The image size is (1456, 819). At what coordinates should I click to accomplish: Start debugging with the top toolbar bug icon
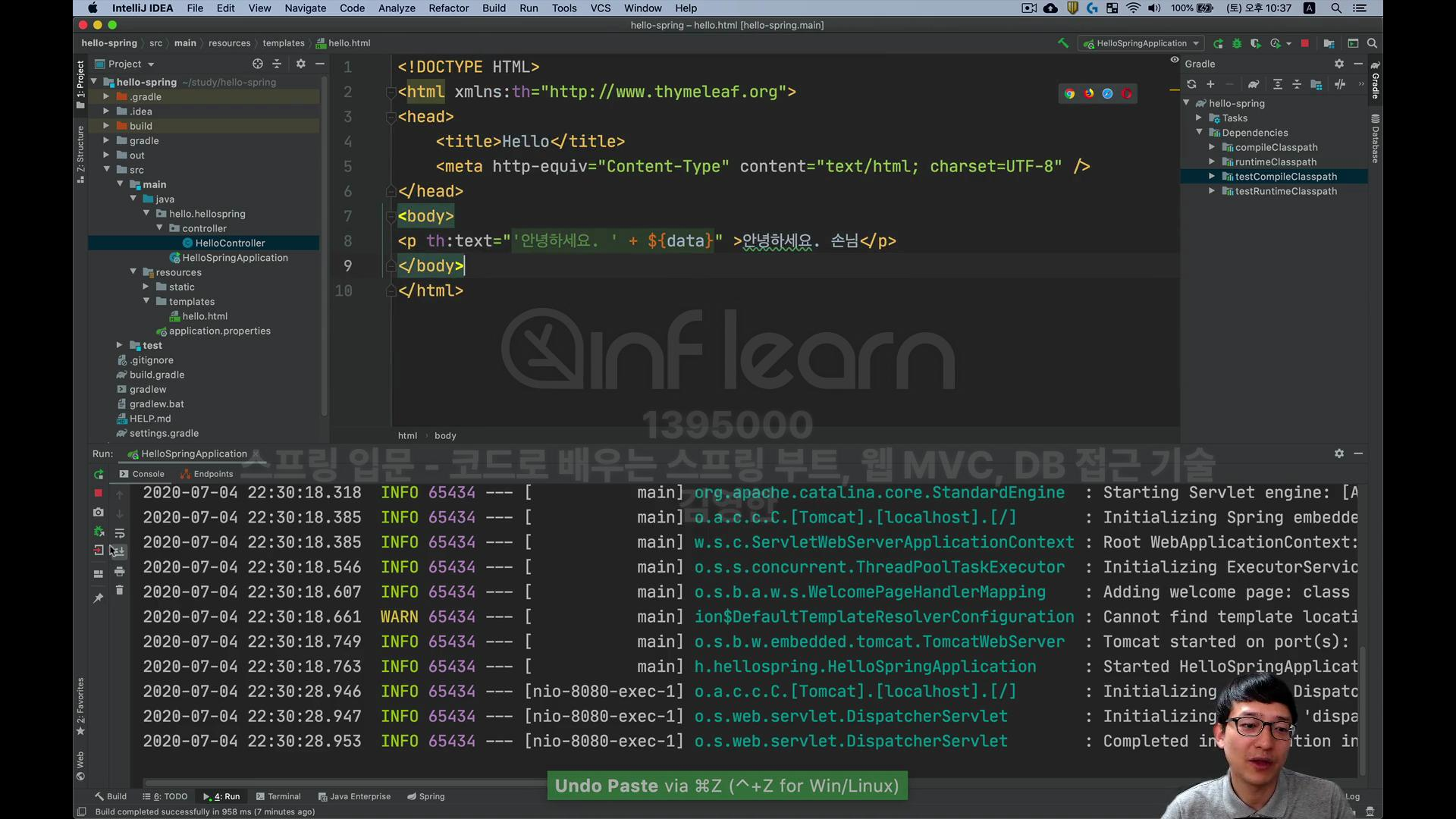[1237, 43]
